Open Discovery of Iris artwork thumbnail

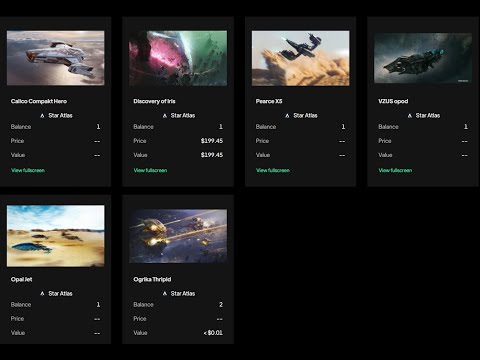(178, 58)
